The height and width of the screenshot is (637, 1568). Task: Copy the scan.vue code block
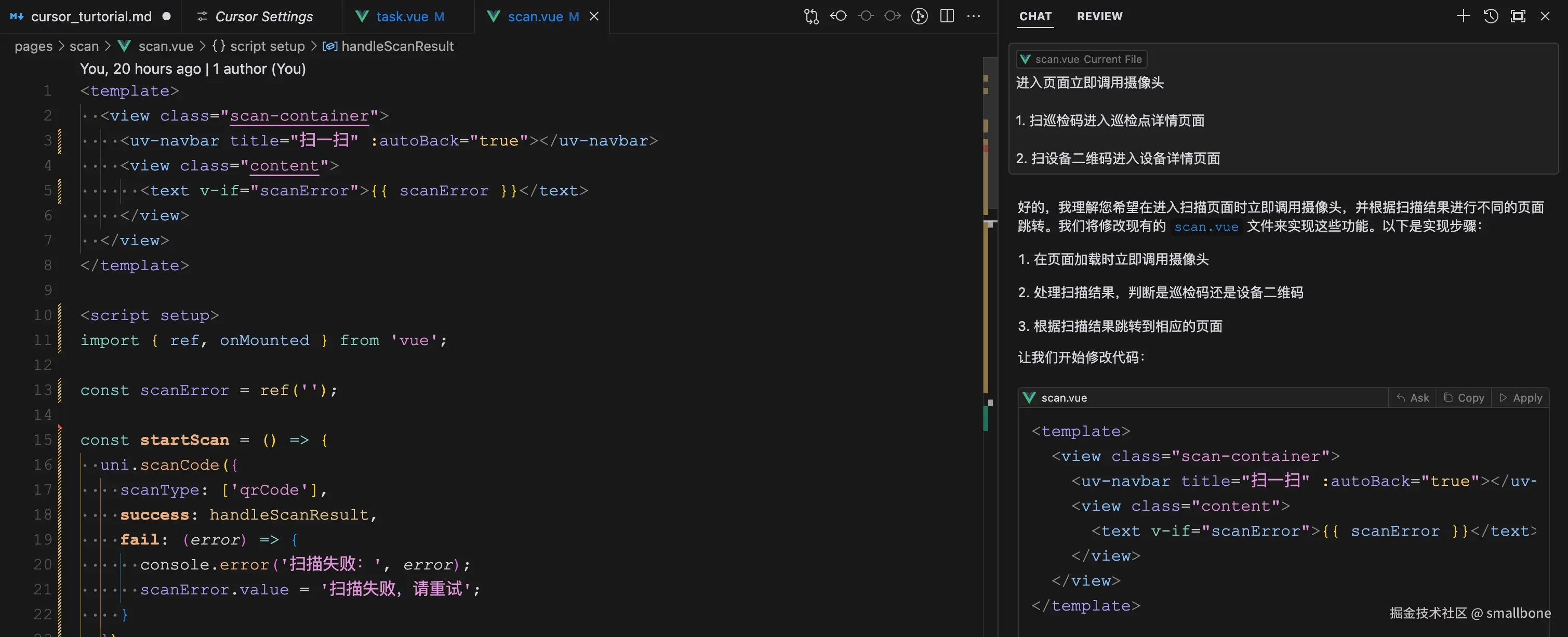click(x=1464, y=397)
